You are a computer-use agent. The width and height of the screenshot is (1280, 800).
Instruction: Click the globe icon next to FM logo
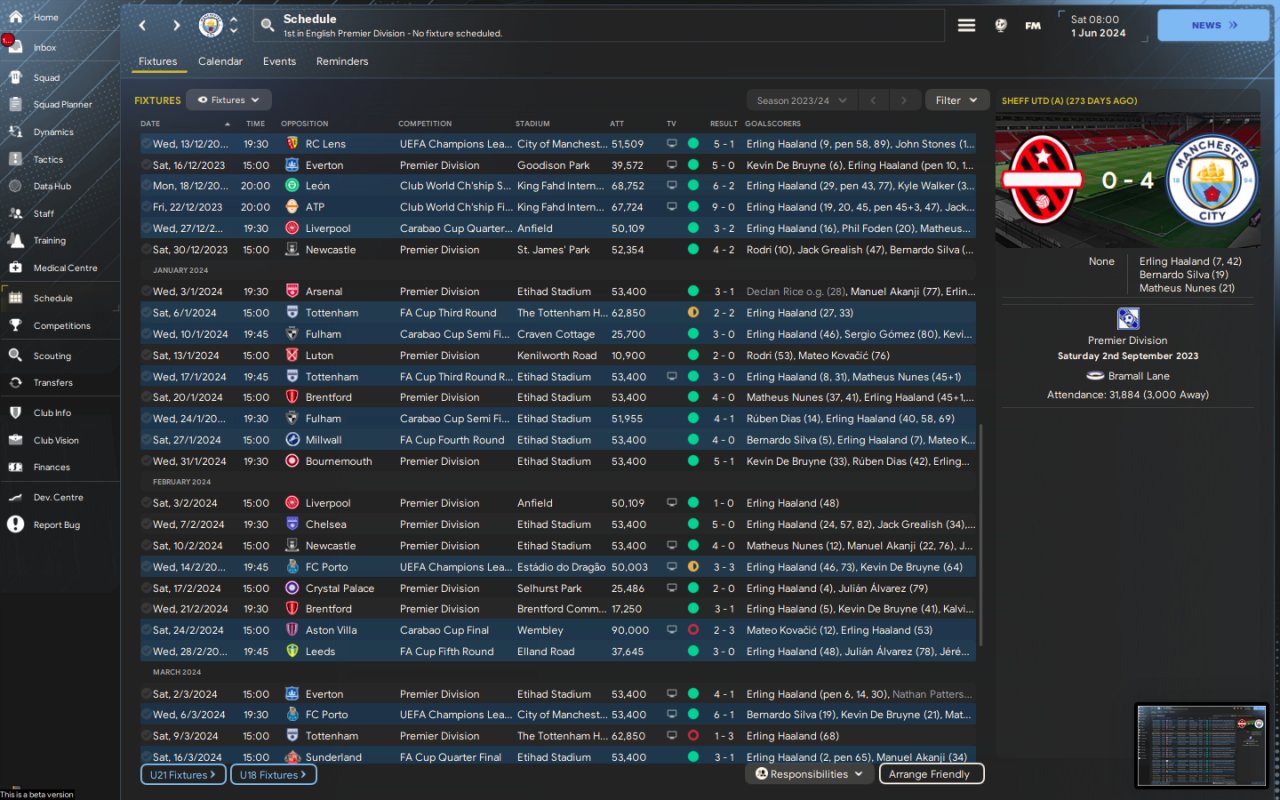click(1000, 25)
